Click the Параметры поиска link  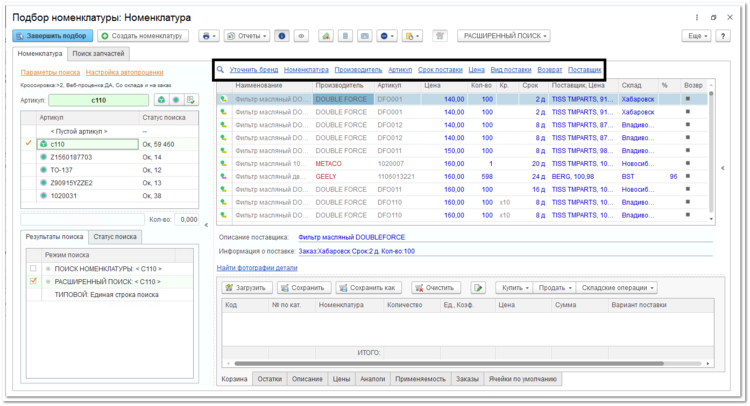point(50,72)
